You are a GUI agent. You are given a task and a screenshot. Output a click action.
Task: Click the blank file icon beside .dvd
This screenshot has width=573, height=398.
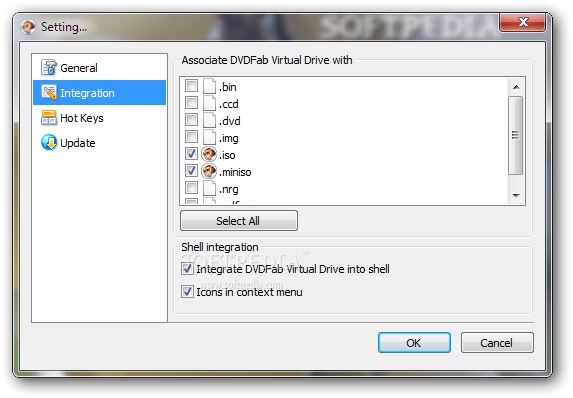tap(209, 120)
